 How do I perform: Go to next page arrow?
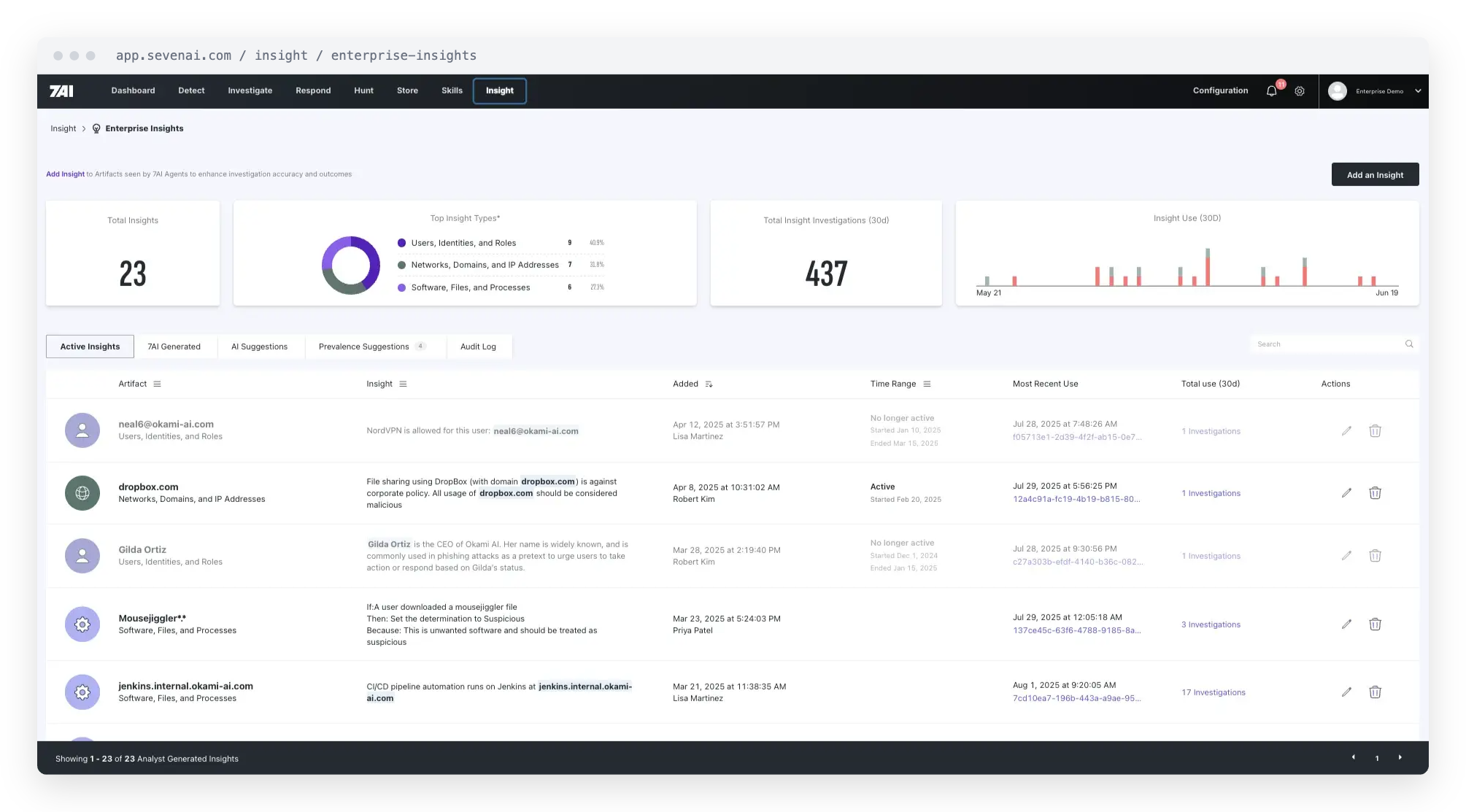(x=1400, y=758)
